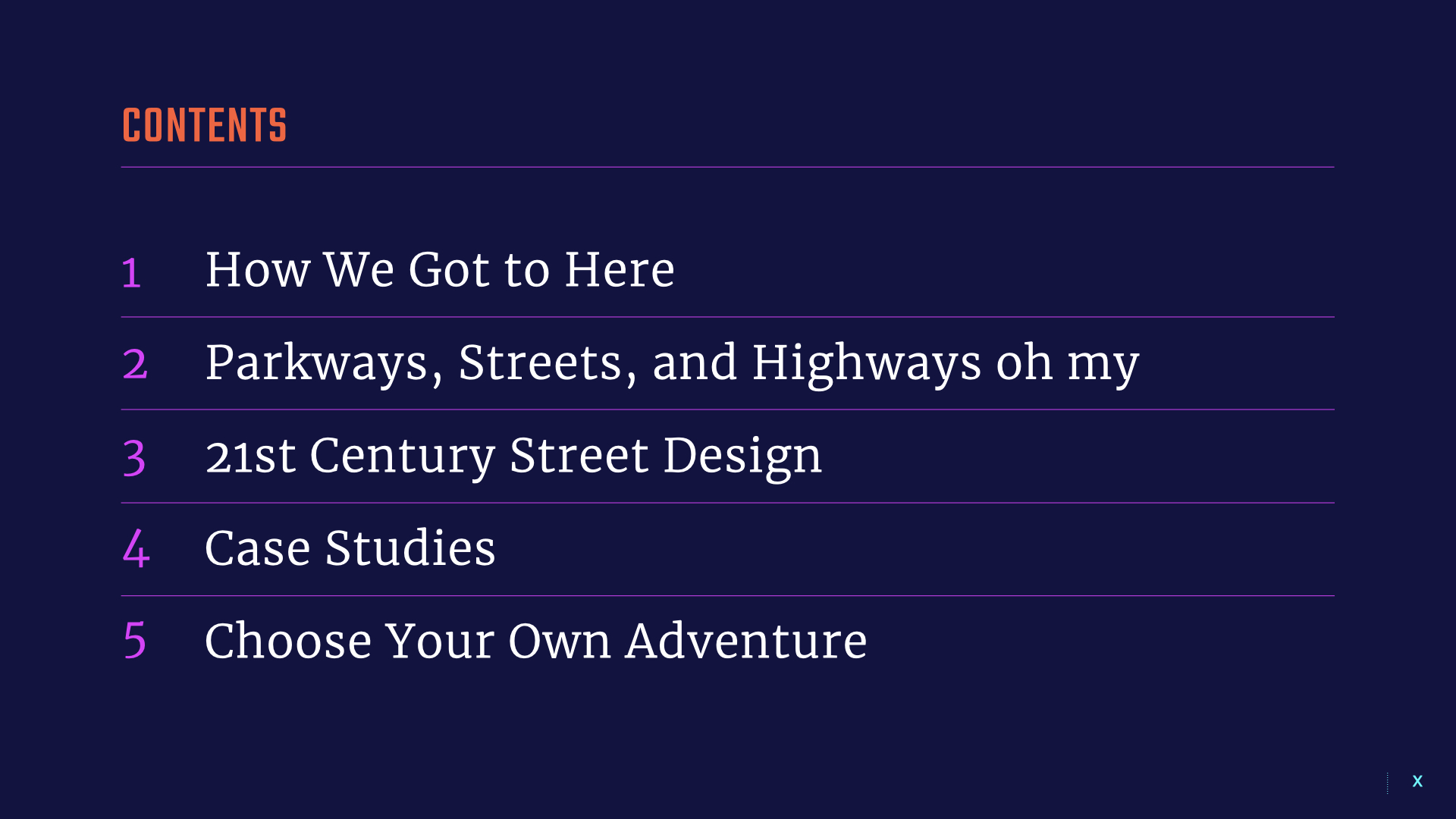This screenshot has width=1456, height=819.
Task: Click the word 'Studies' in item four
Action: click(410, 548)
